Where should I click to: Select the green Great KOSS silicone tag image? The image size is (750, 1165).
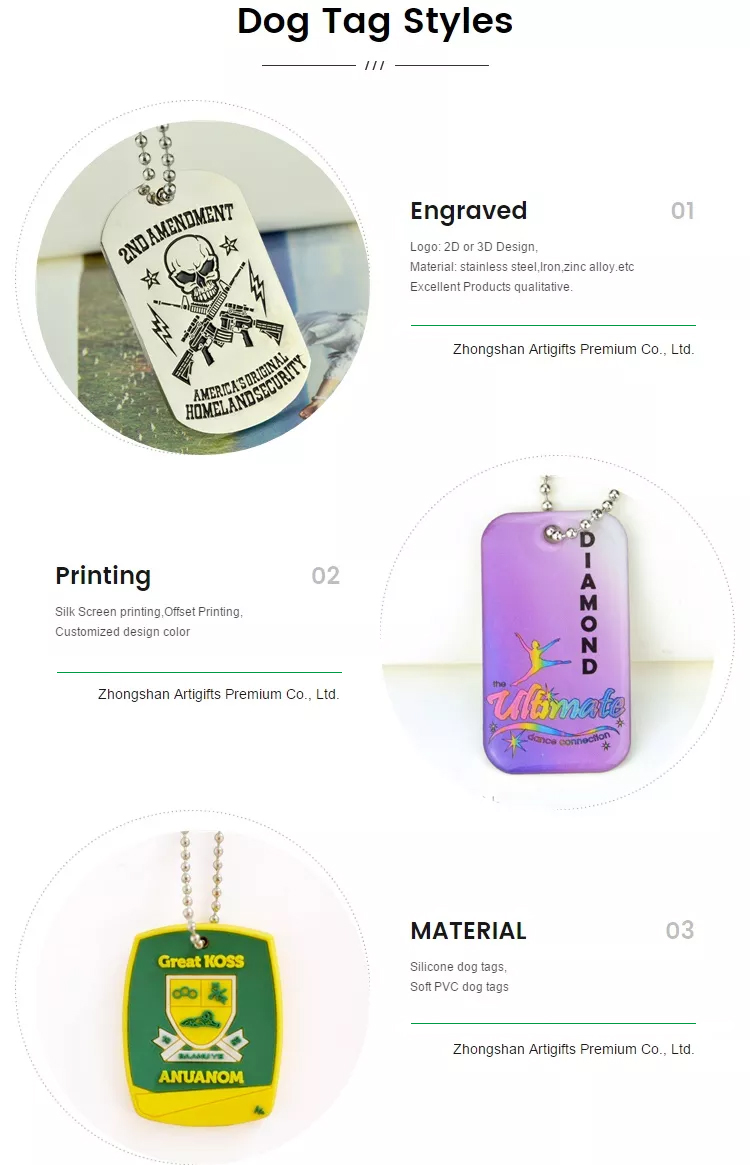click(193, 988)
